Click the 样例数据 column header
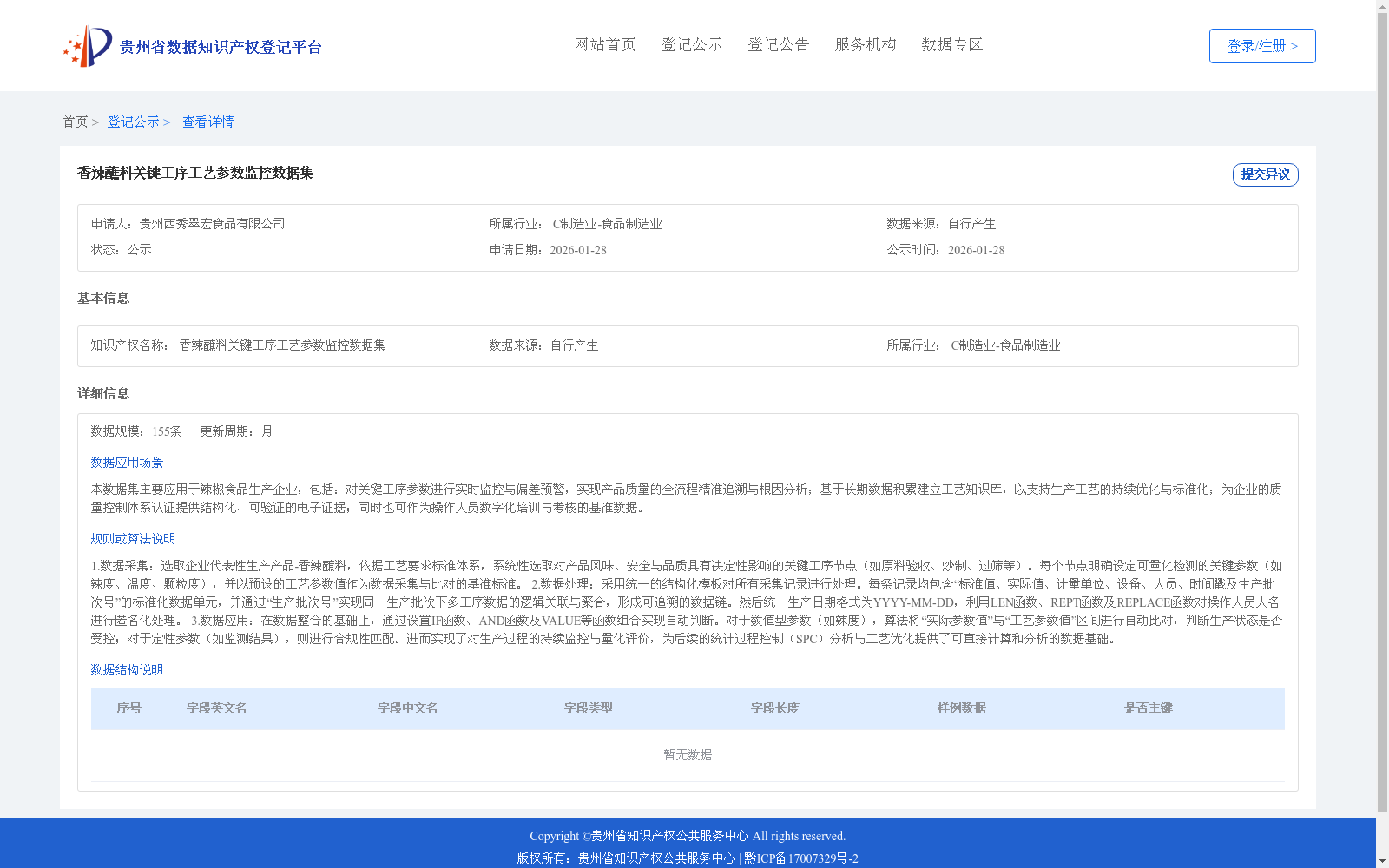The image size is (1389, 868). pos(962,708)
